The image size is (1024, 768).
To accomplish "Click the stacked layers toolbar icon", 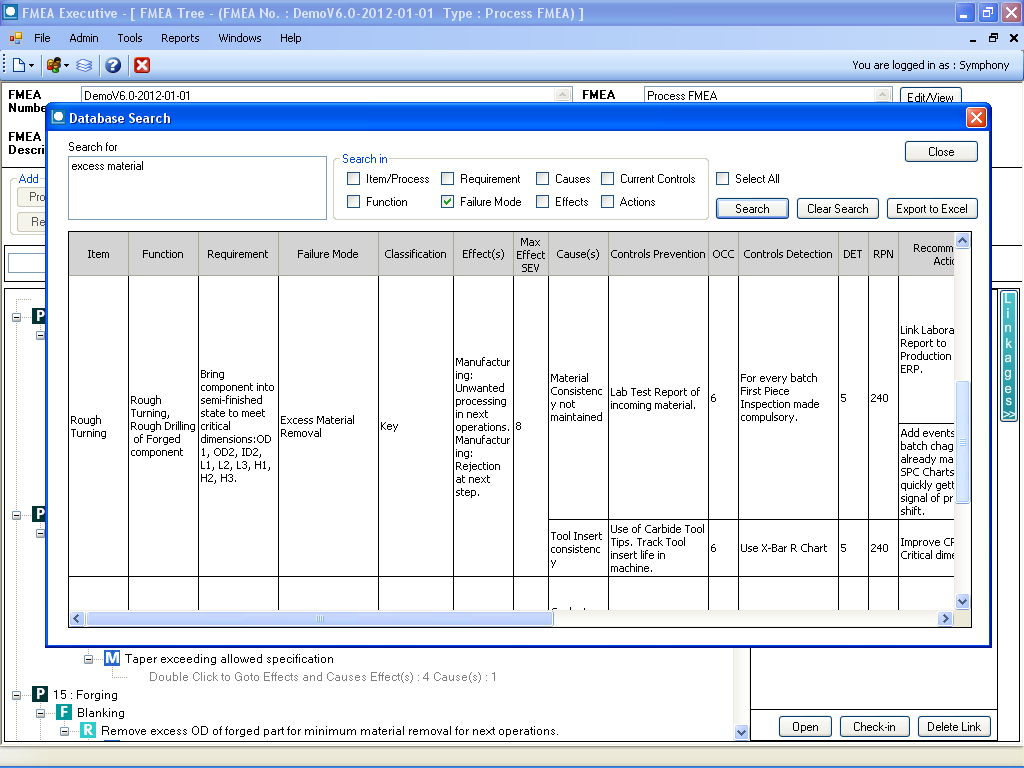I will click(x=84, y=65).
